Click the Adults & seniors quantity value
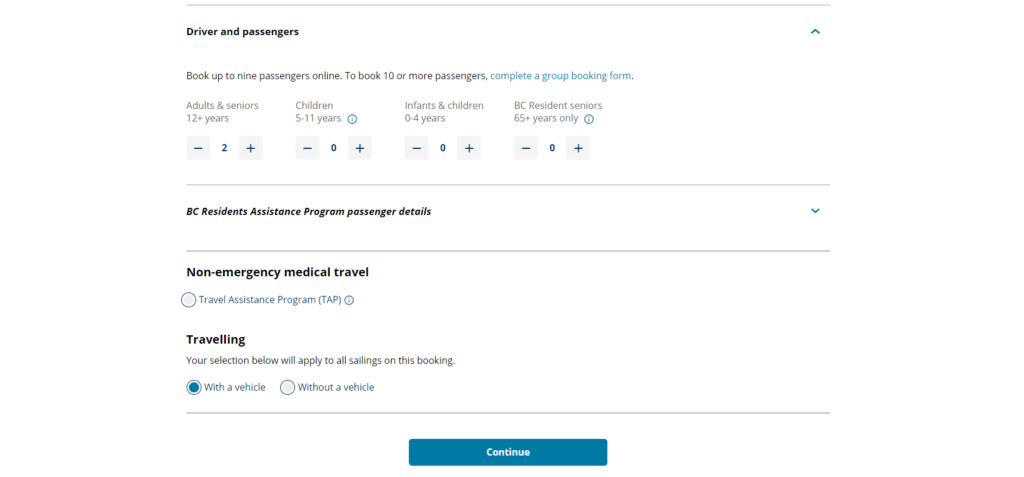 point(224,148)
